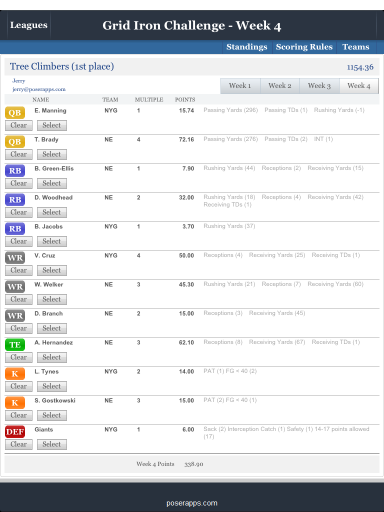Viewport: 384px width, 512px height.
Task: Click the QB badge for E. Manning
Action: tap(15, 113)
